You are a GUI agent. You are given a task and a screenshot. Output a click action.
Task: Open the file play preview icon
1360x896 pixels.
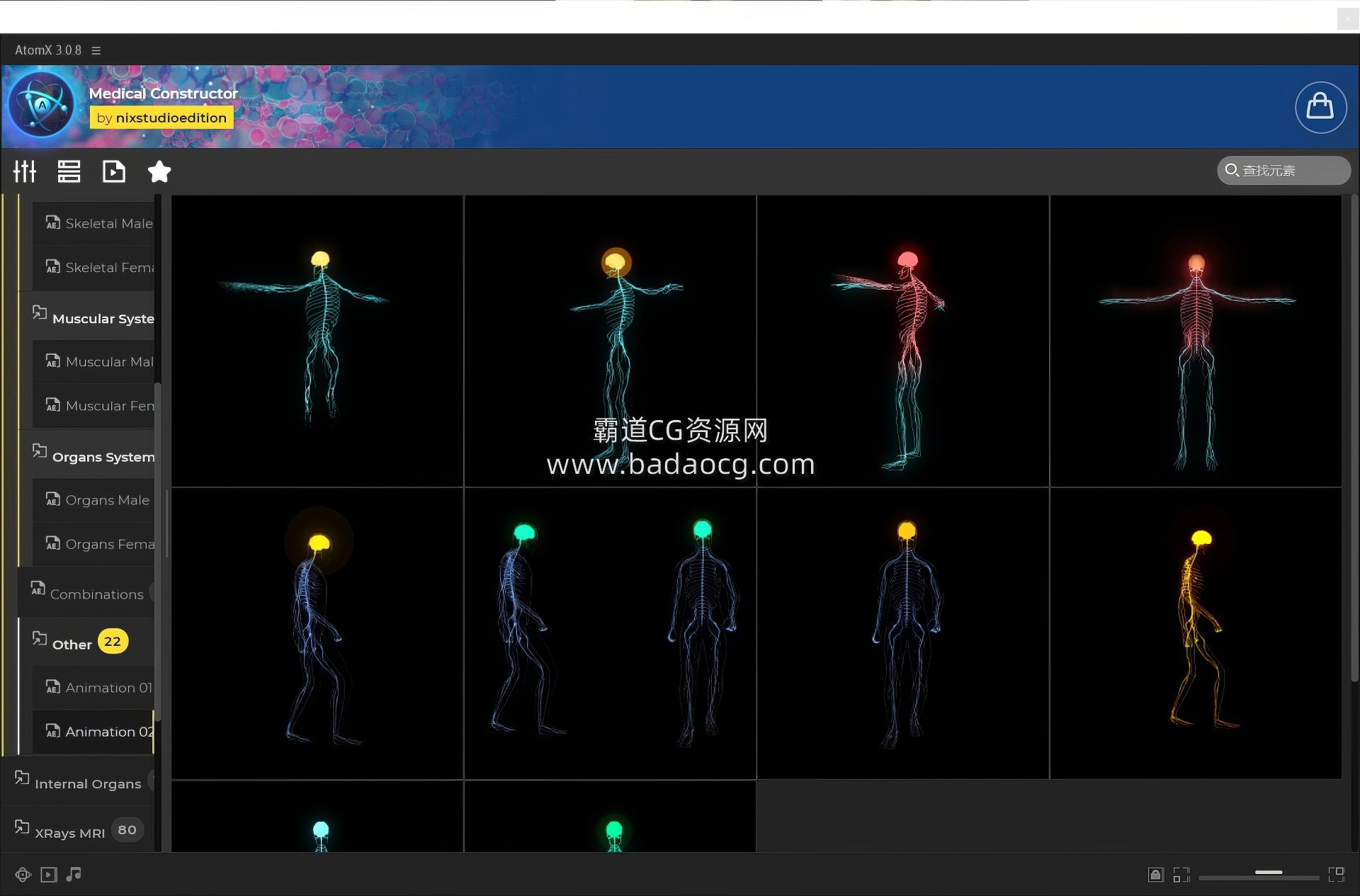113,171
